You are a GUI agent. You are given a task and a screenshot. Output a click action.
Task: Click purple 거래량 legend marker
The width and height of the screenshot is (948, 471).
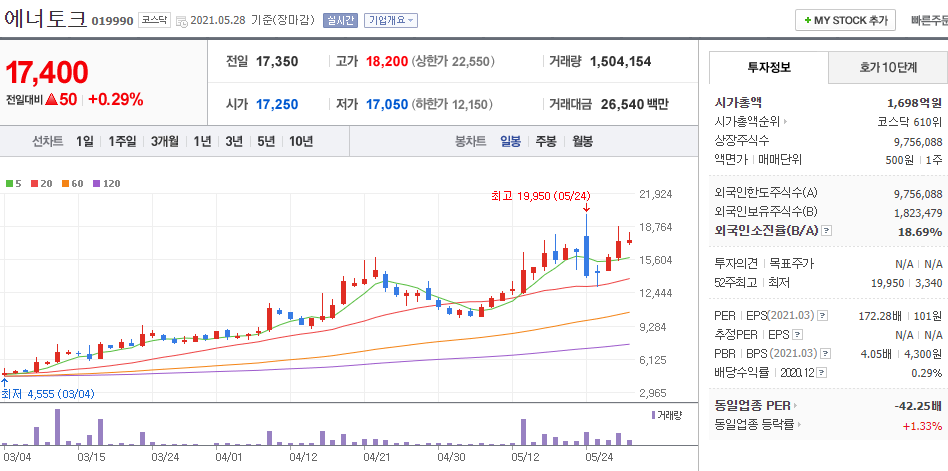[x=654, y=415]
